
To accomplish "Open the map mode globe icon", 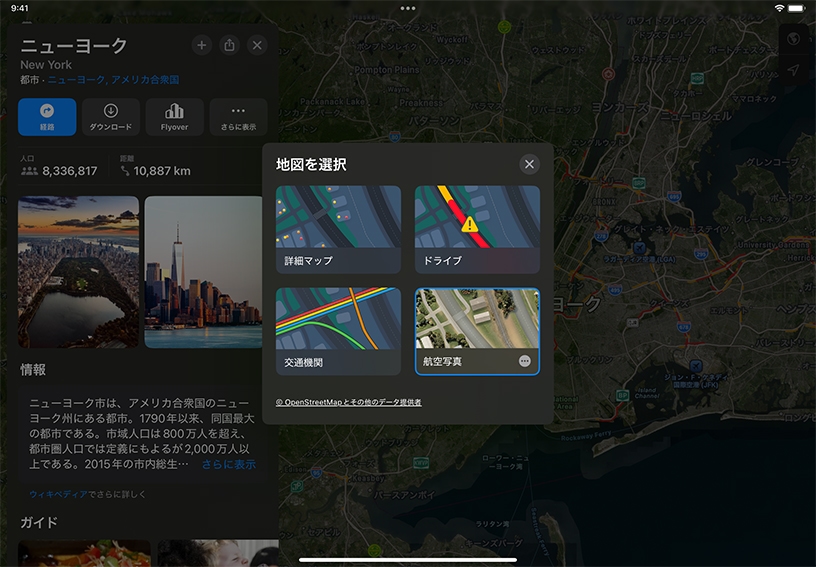I will [793, 39].
